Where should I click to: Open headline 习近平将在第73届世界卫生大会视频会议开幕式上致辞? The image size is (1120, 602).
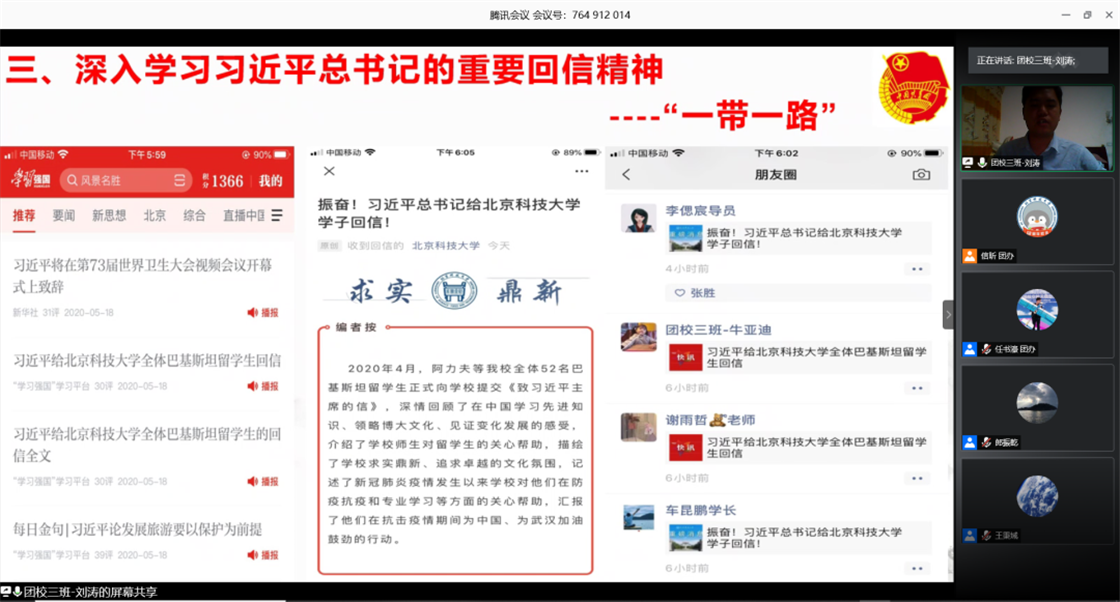[142, 276]
